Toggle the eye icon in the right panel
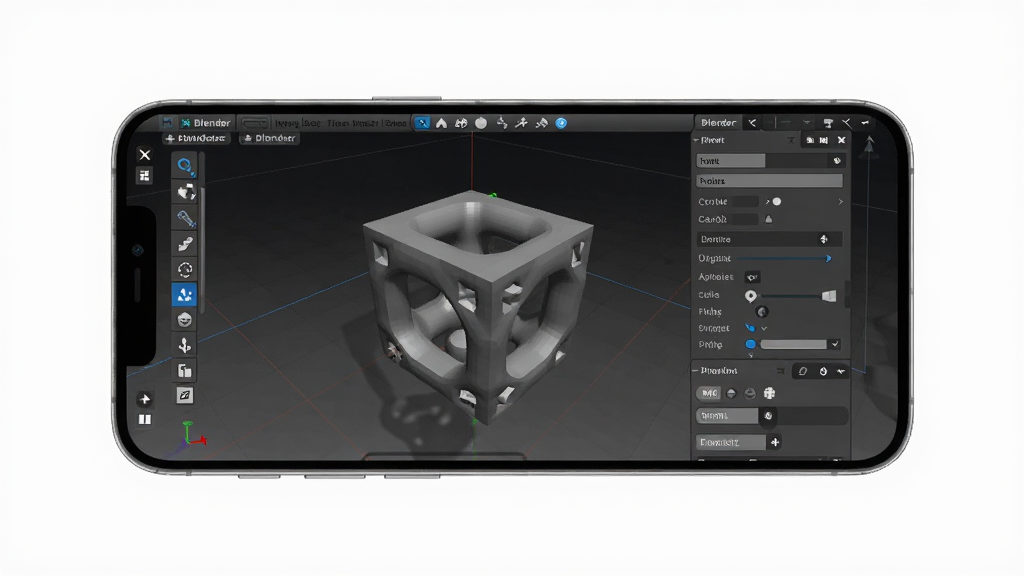1024x576 pixels. click(x=752, y=277)
